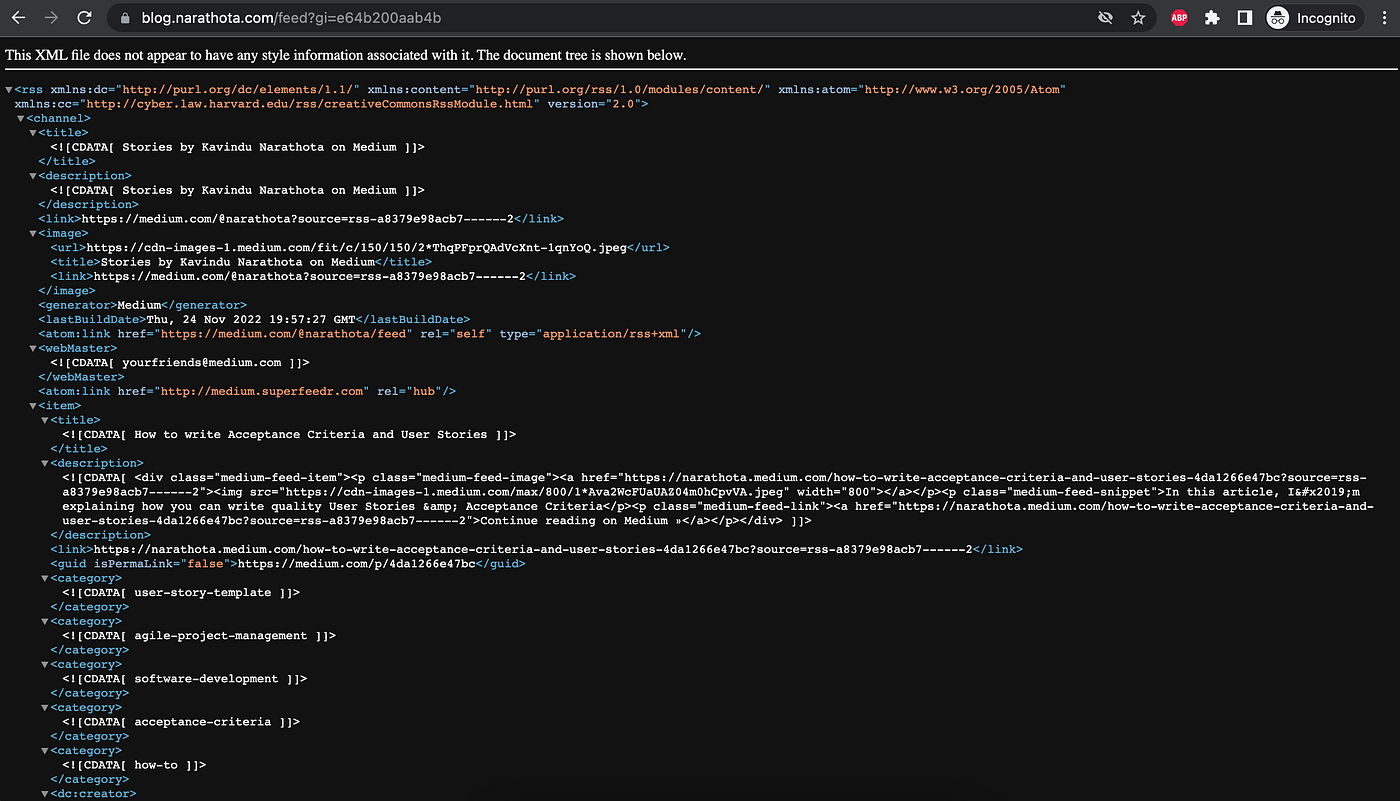
Task: Collapse the dc:creator element
Action: [x=45, y=794]
